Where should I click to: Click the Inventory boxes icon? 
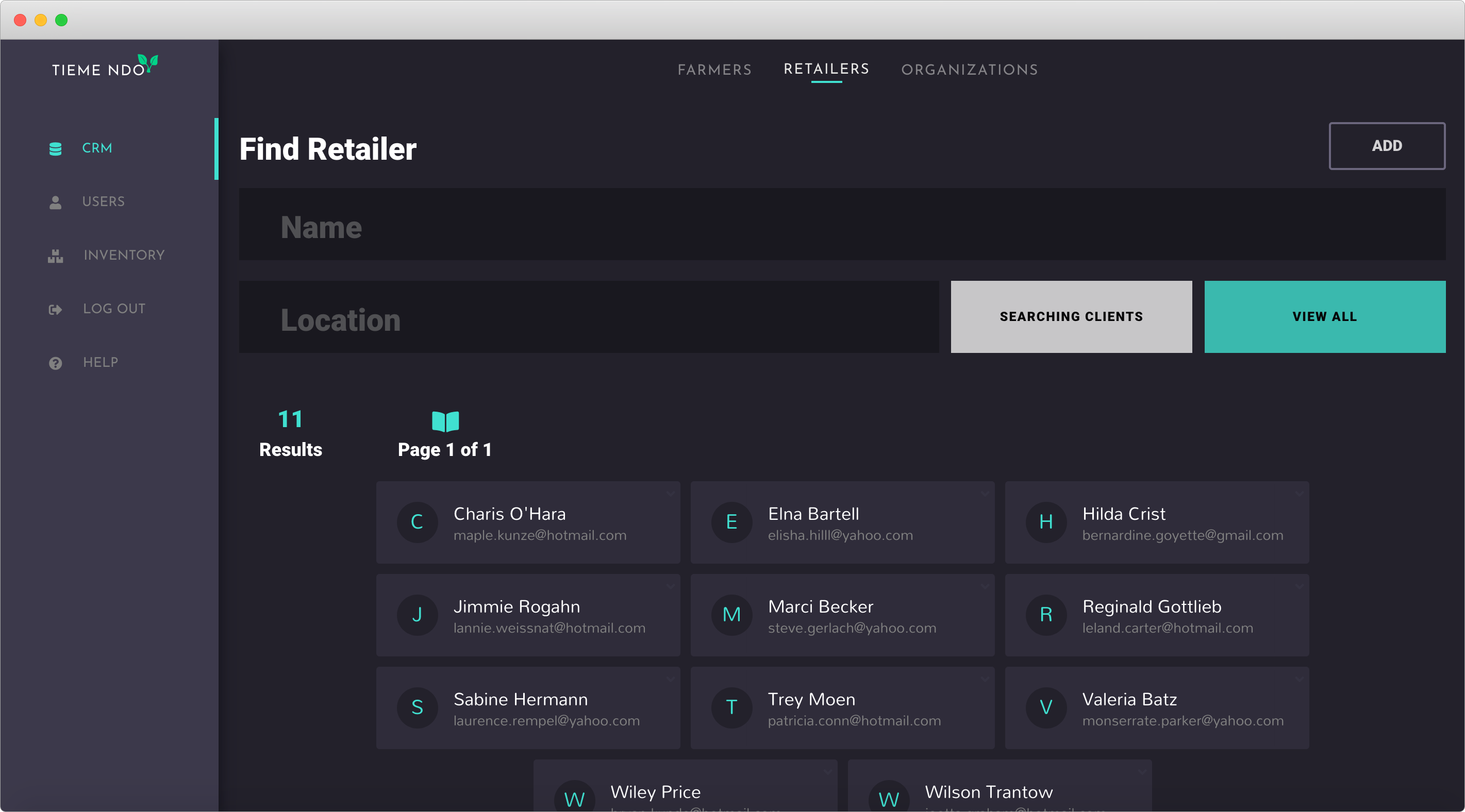tap(55, 256)
